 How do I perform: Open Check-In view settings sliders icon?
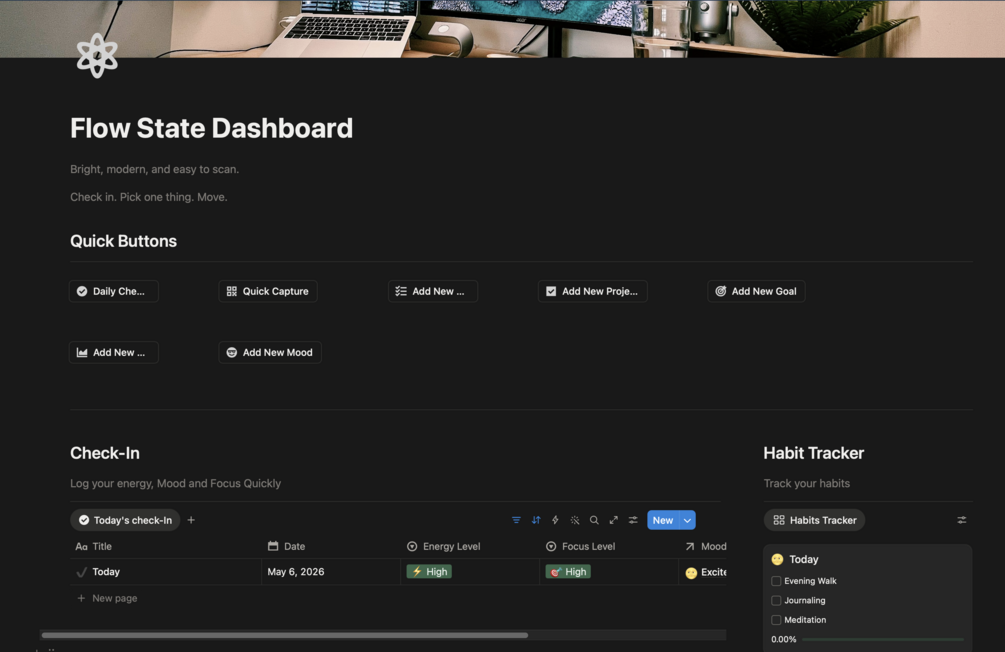[633, 520]
